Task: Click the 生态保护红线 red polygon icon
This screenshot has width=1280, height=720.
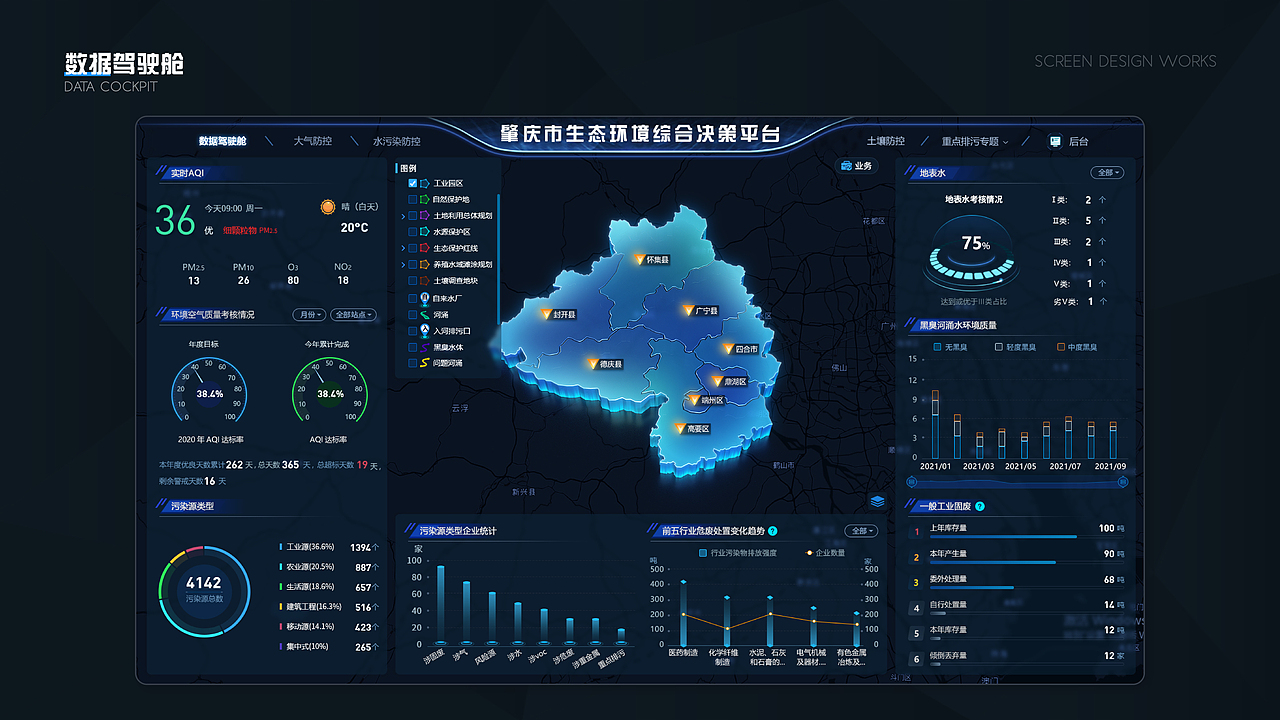Action: pos(424,248)
